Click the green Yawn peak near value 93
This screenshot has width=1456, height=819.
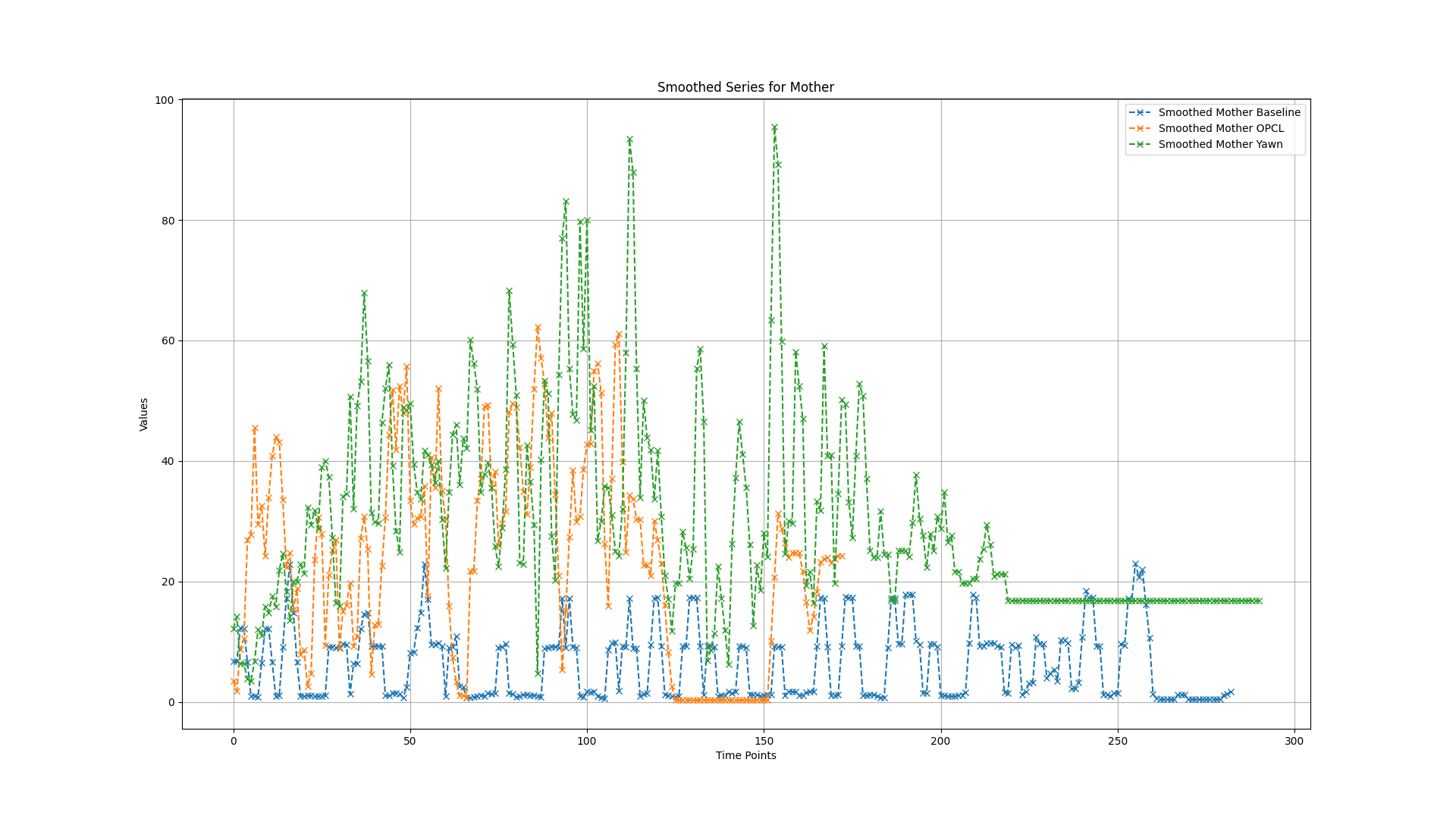(x=629, y=140)
